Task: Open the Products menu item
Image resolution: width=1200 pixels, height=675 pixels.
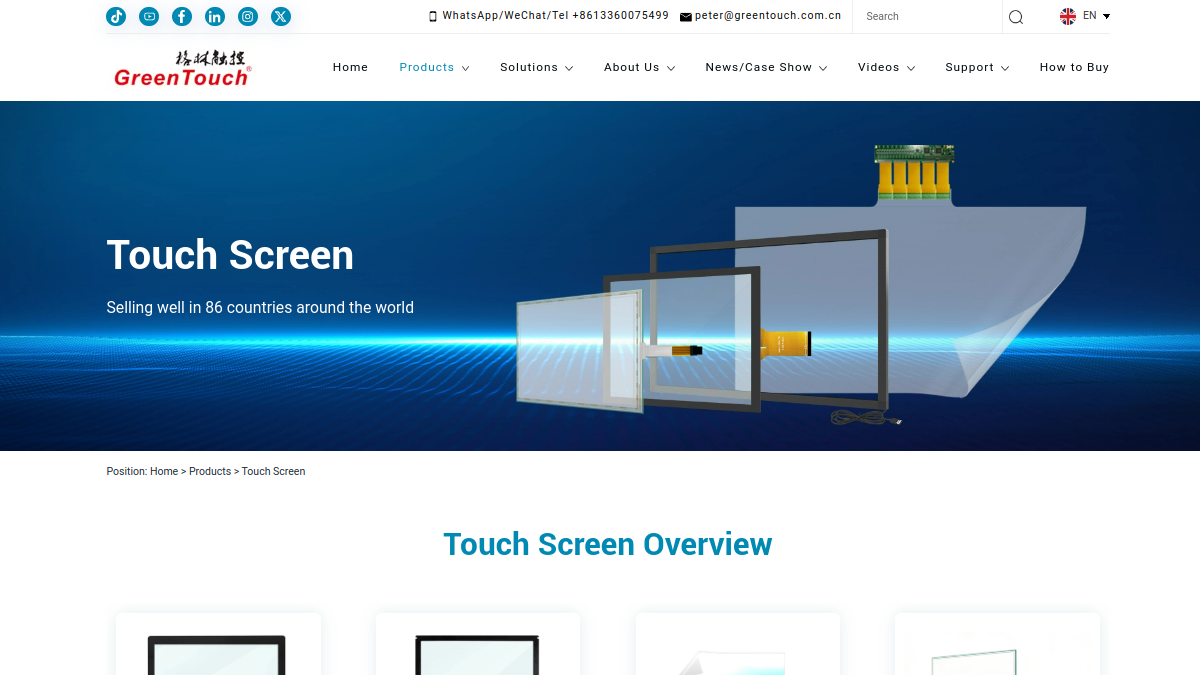Action: [427, 67]
